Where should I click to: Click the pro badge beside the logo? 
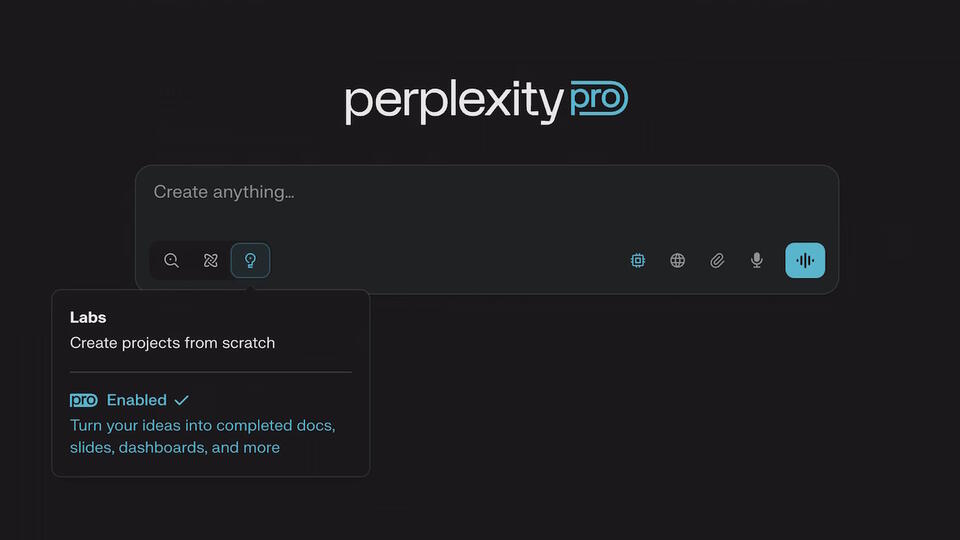[598, 99]
